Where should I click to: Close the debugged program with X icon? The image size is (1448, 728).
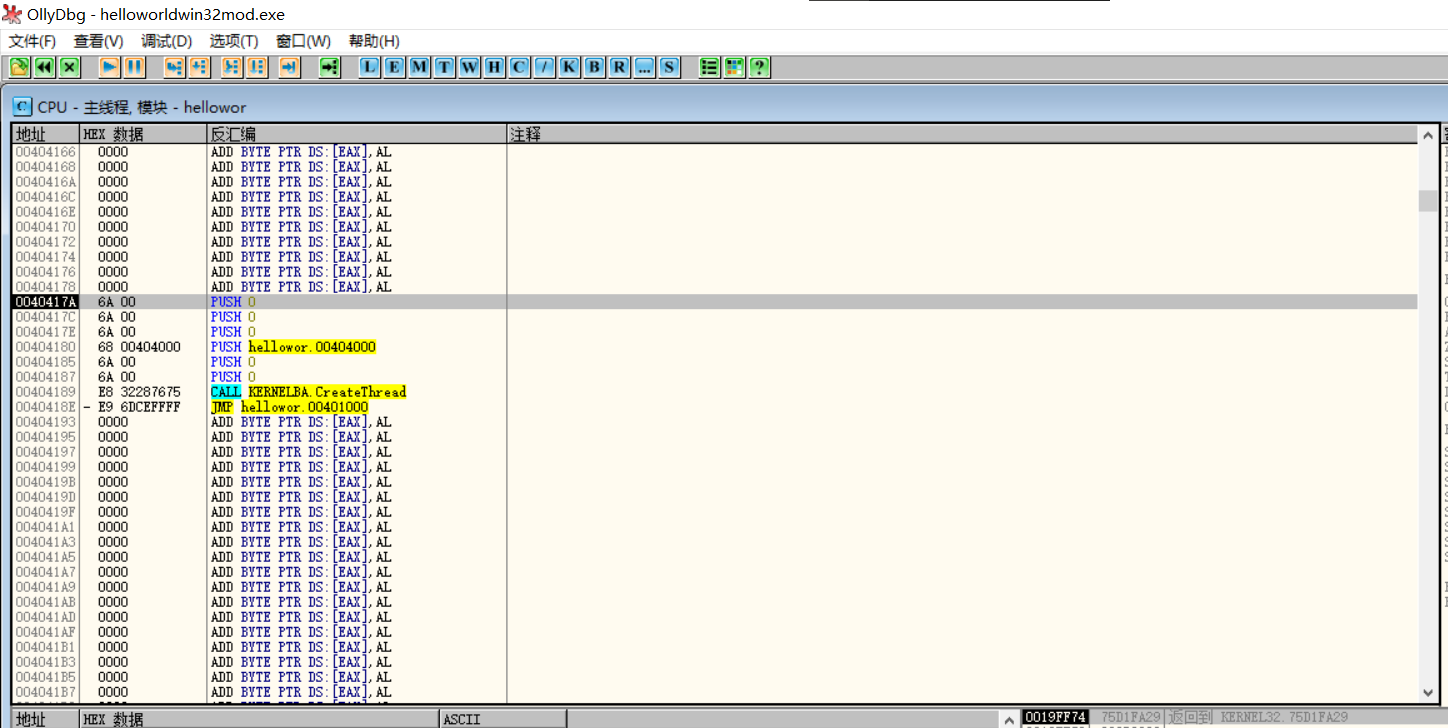tap(69, 67)
